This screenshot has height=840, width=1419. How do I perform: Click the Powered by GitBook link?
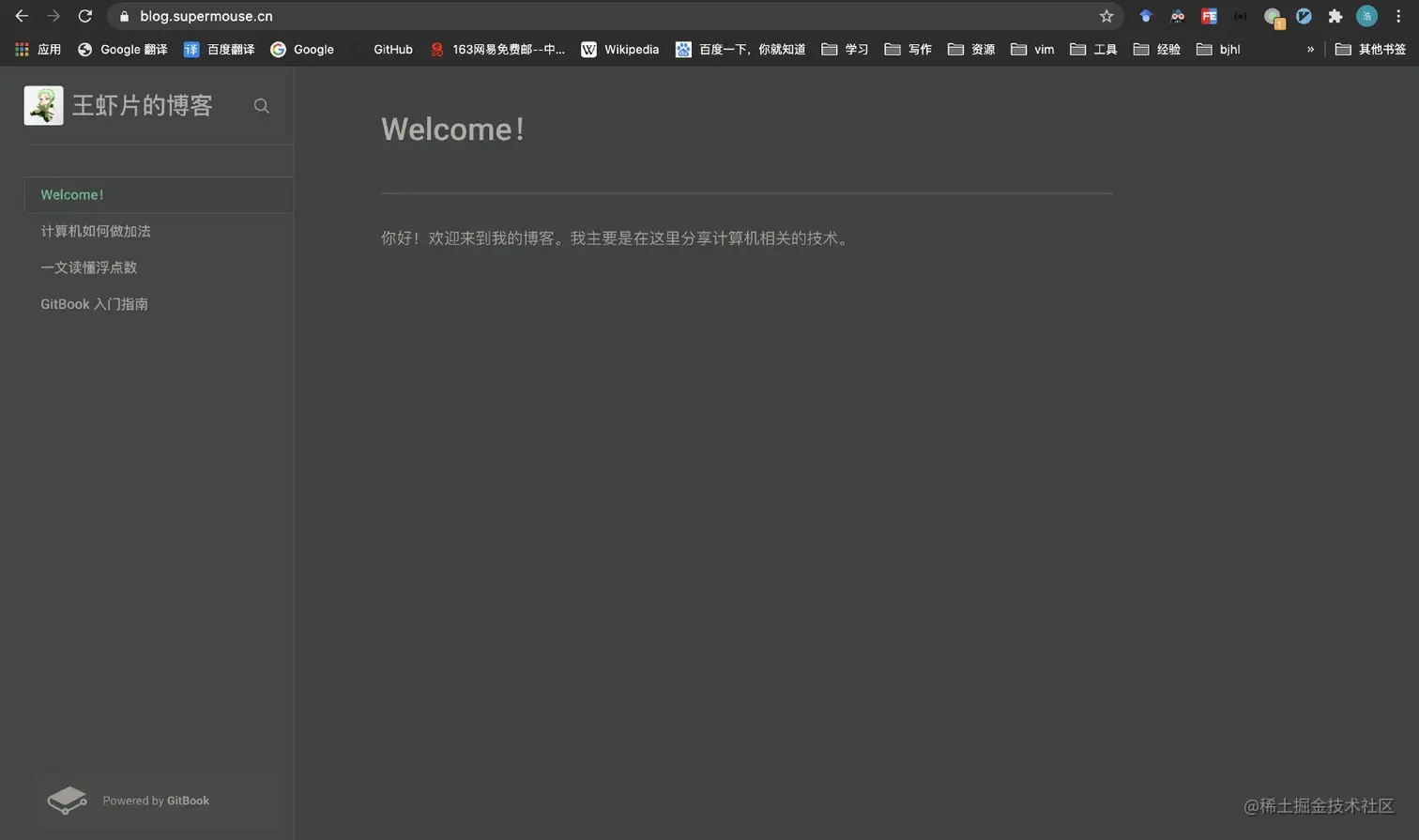[156, 801]
